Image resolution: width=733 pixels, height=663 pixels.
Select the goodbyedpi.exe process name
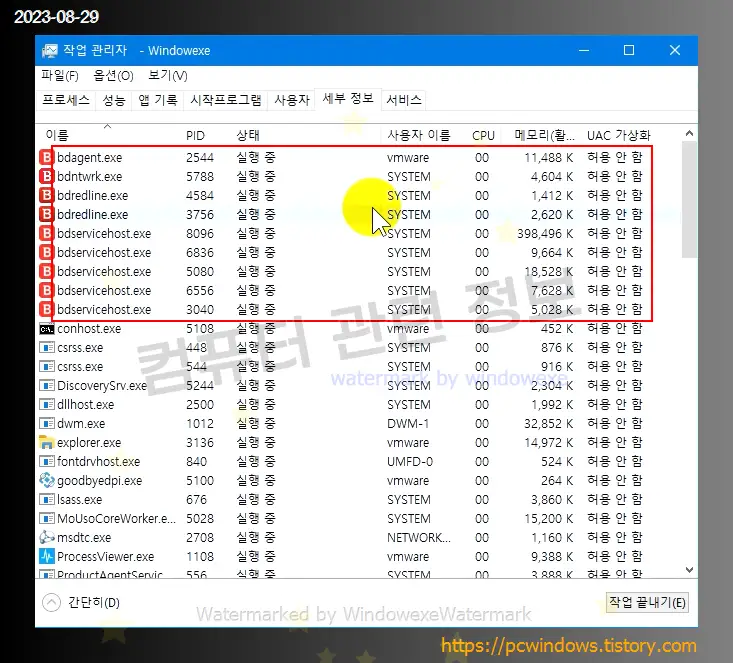[99, 480]
